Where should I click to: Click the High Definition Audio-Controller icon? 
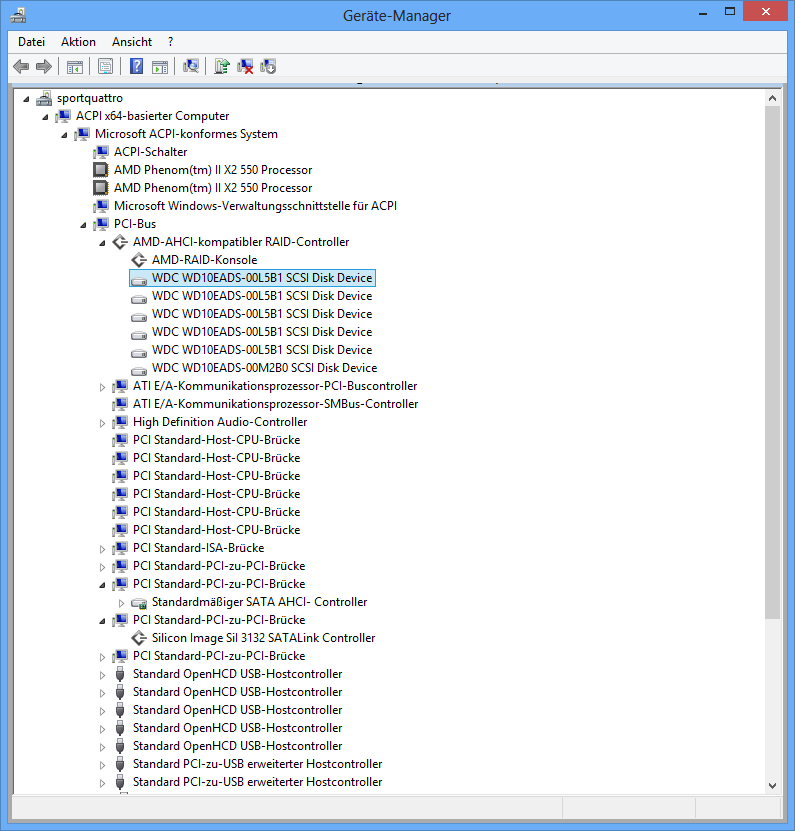click(x=120, y=422)
